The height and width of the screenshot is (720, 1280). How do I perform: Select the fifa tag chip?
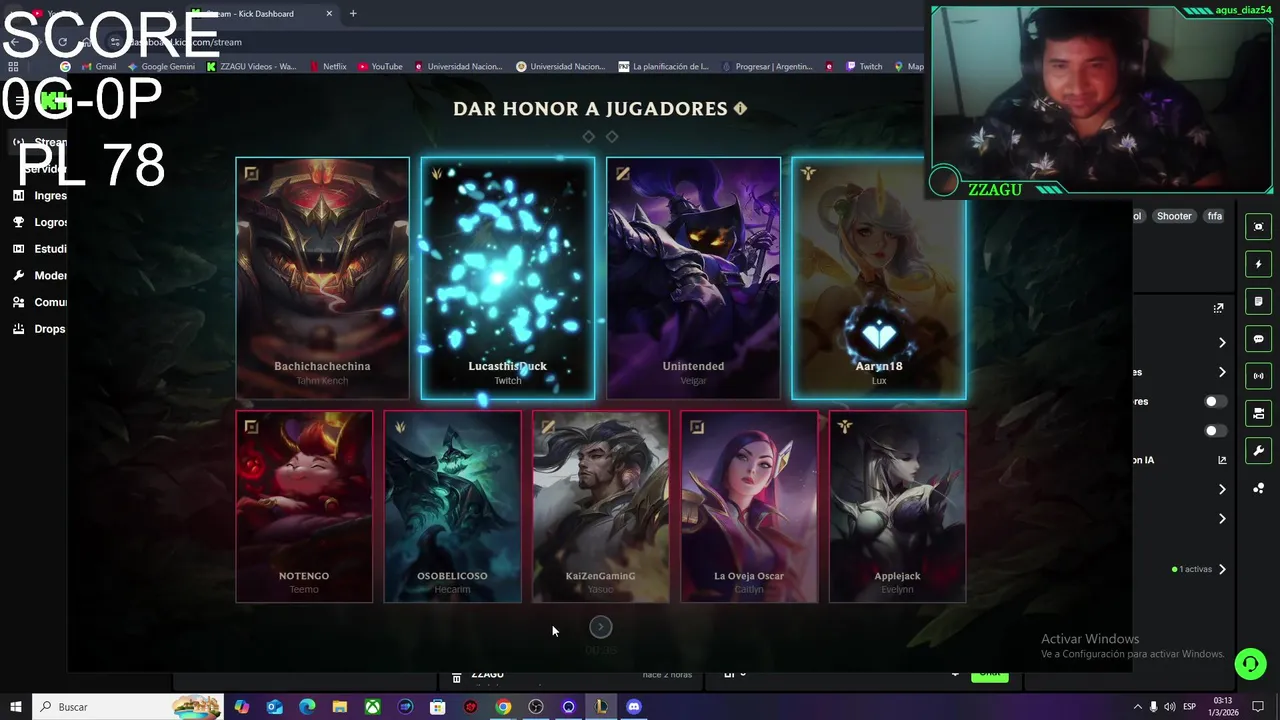pos(1214,216)
